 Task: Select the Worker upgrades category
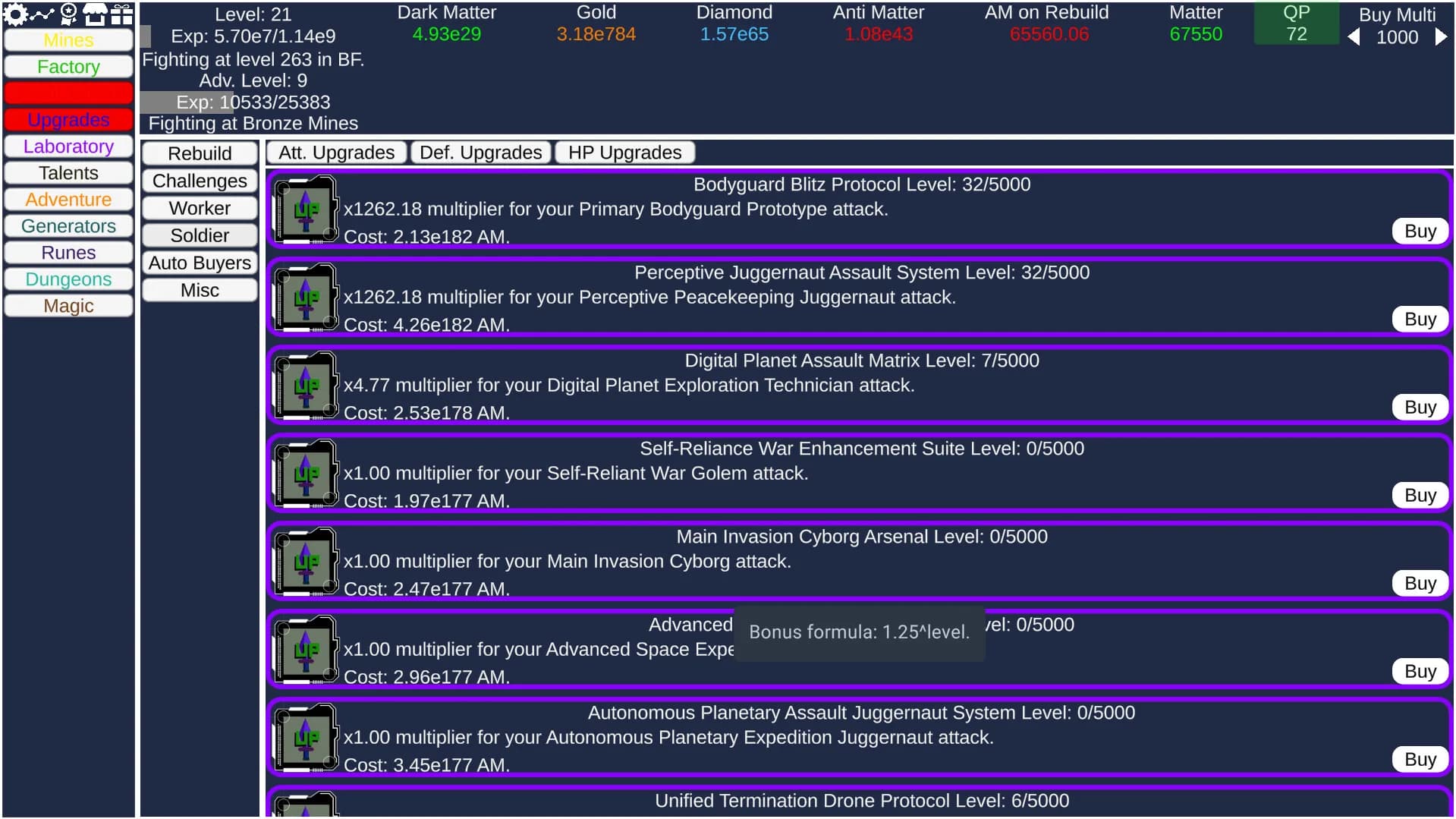click(x=200, y=209)
